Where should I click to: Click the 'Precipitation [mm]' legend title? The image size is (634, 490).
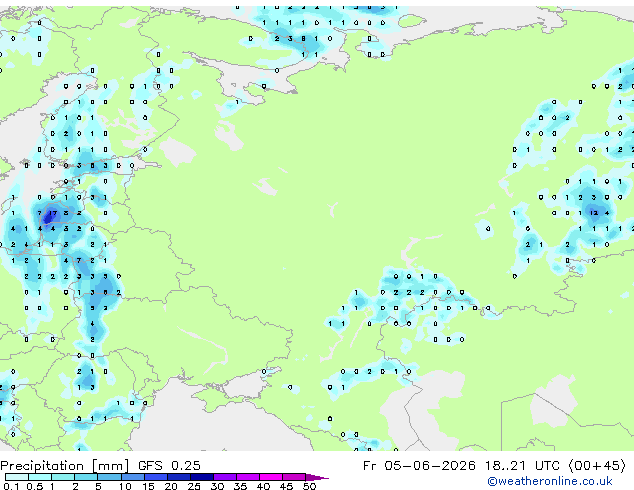click(x=64, y=466)
